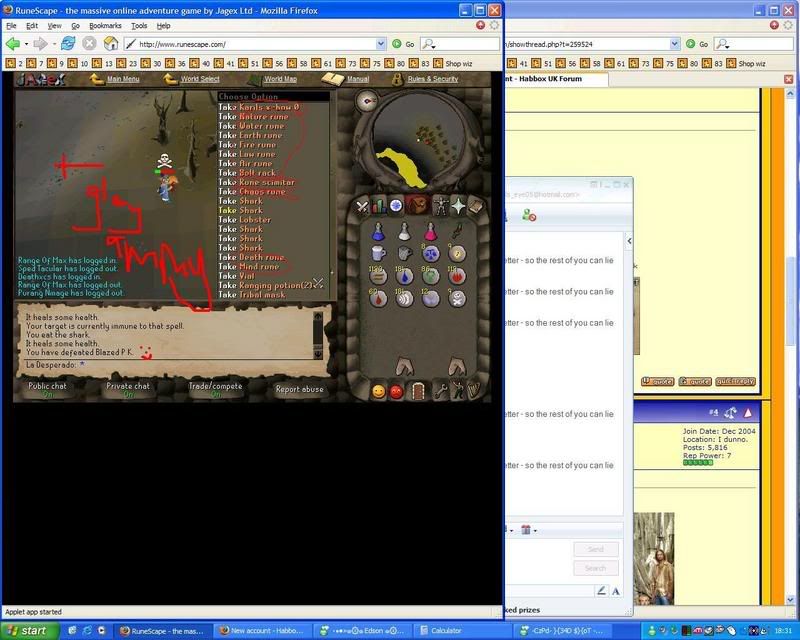Select the blood rune stack in inventory
The height and width of the screenshot is (640, 800).
378,299
